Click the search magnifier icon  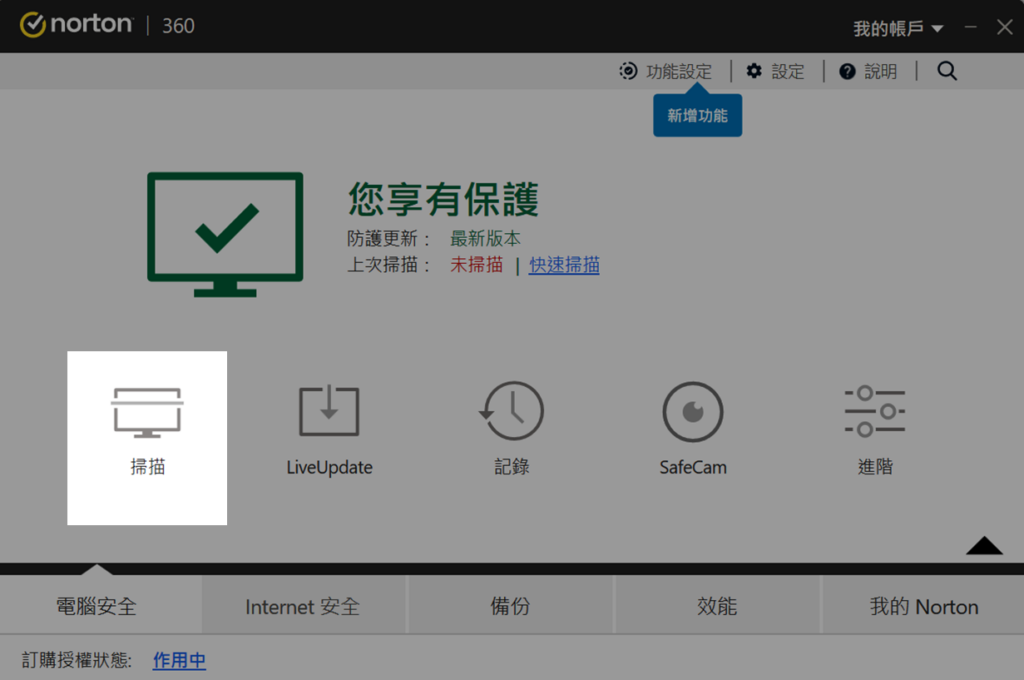click(x=947, y=71)
